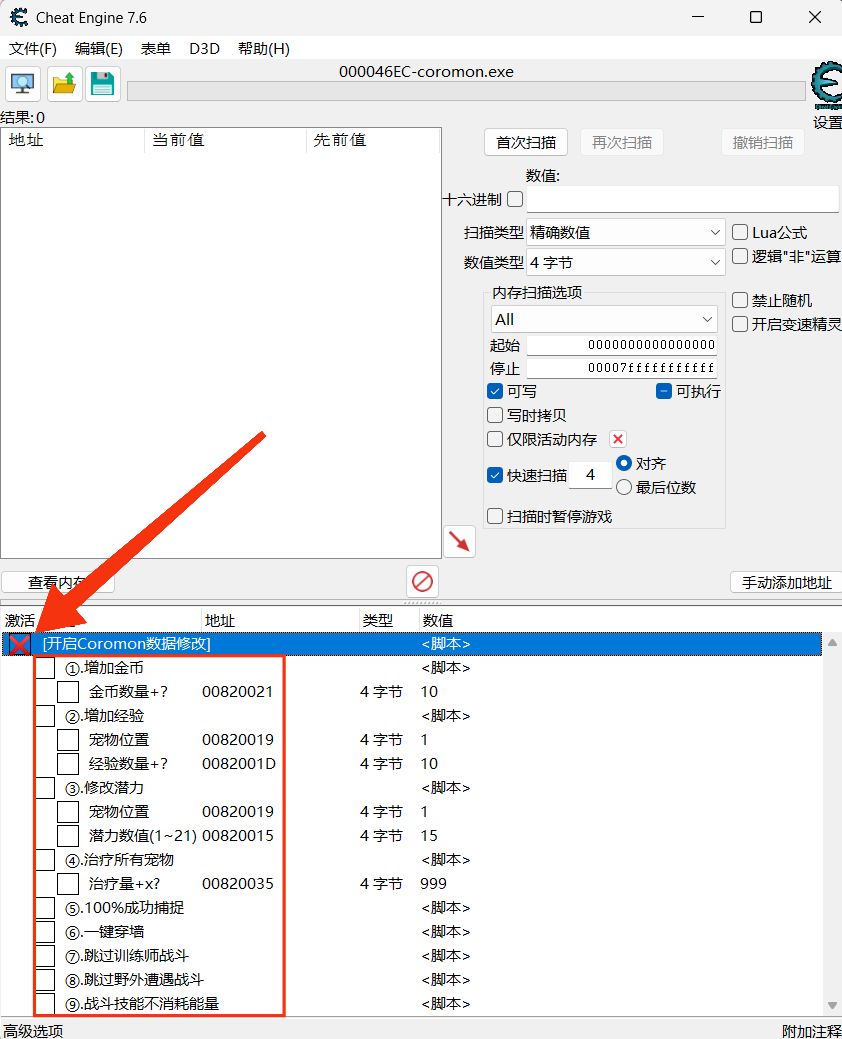The width and height of the screenshot is (842, 1039).
Task: Open Cheat Engine logo settings icon
Action: 826,85
